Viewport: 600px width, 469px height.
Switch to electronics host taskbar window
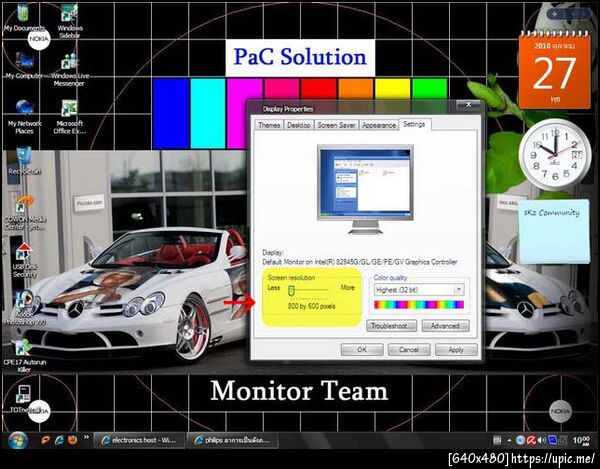coord(139,440)
